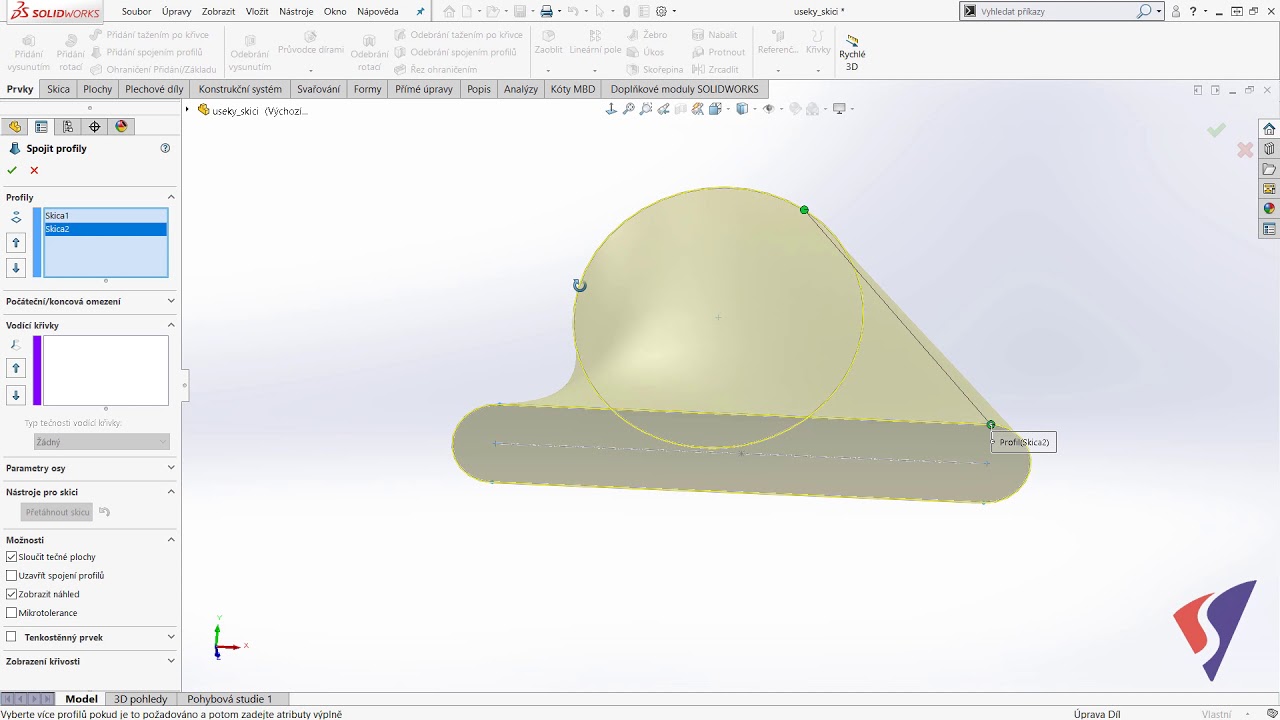The width and height of the screenshot is (1280, 720).
Task: Uncheck Zobrazit náhled
Action: click(x=12, y=594)
